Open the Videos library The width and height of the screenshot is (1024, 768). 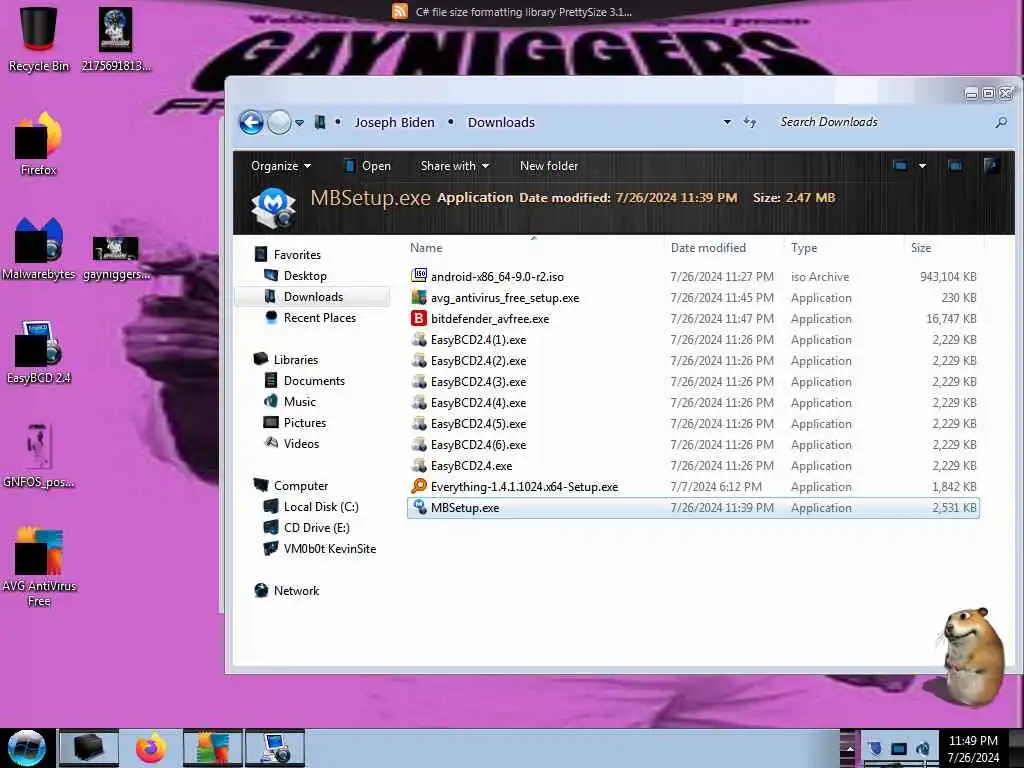pos(301,443)
